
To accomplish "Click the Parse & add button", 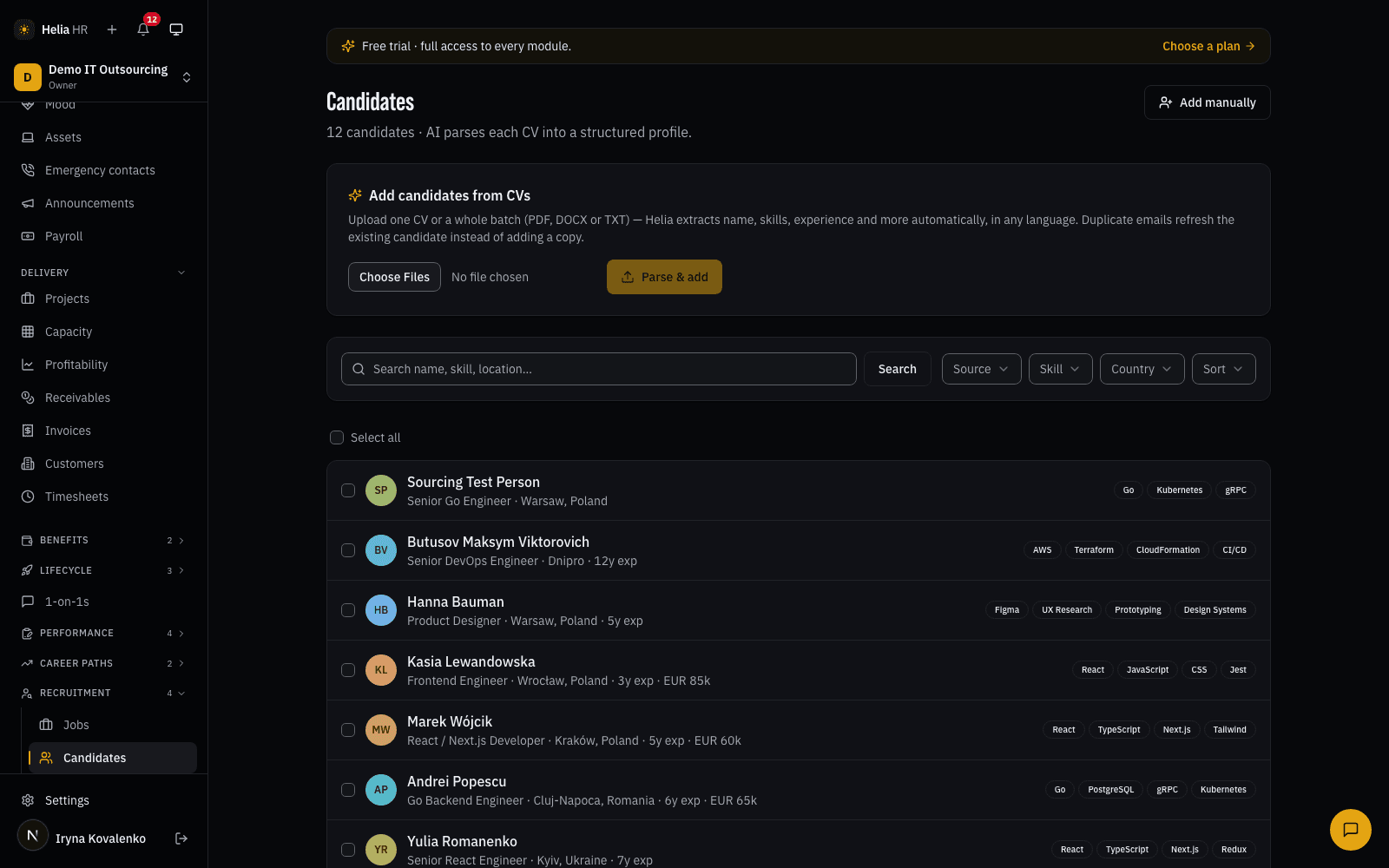I will click(x=664, y=277).
